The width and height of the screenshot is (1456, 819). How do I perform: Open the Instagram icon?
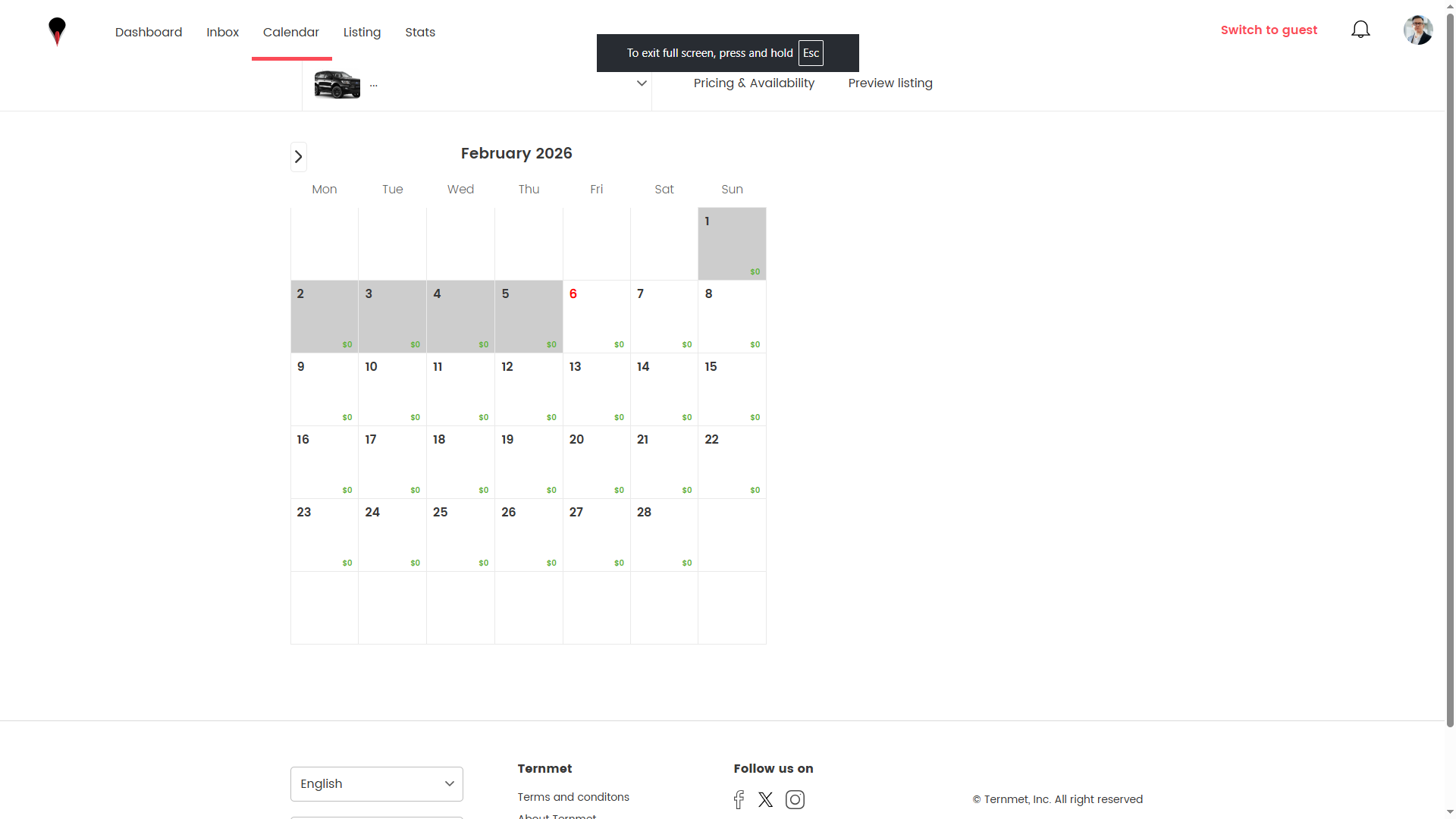click(x=795, y=799)
